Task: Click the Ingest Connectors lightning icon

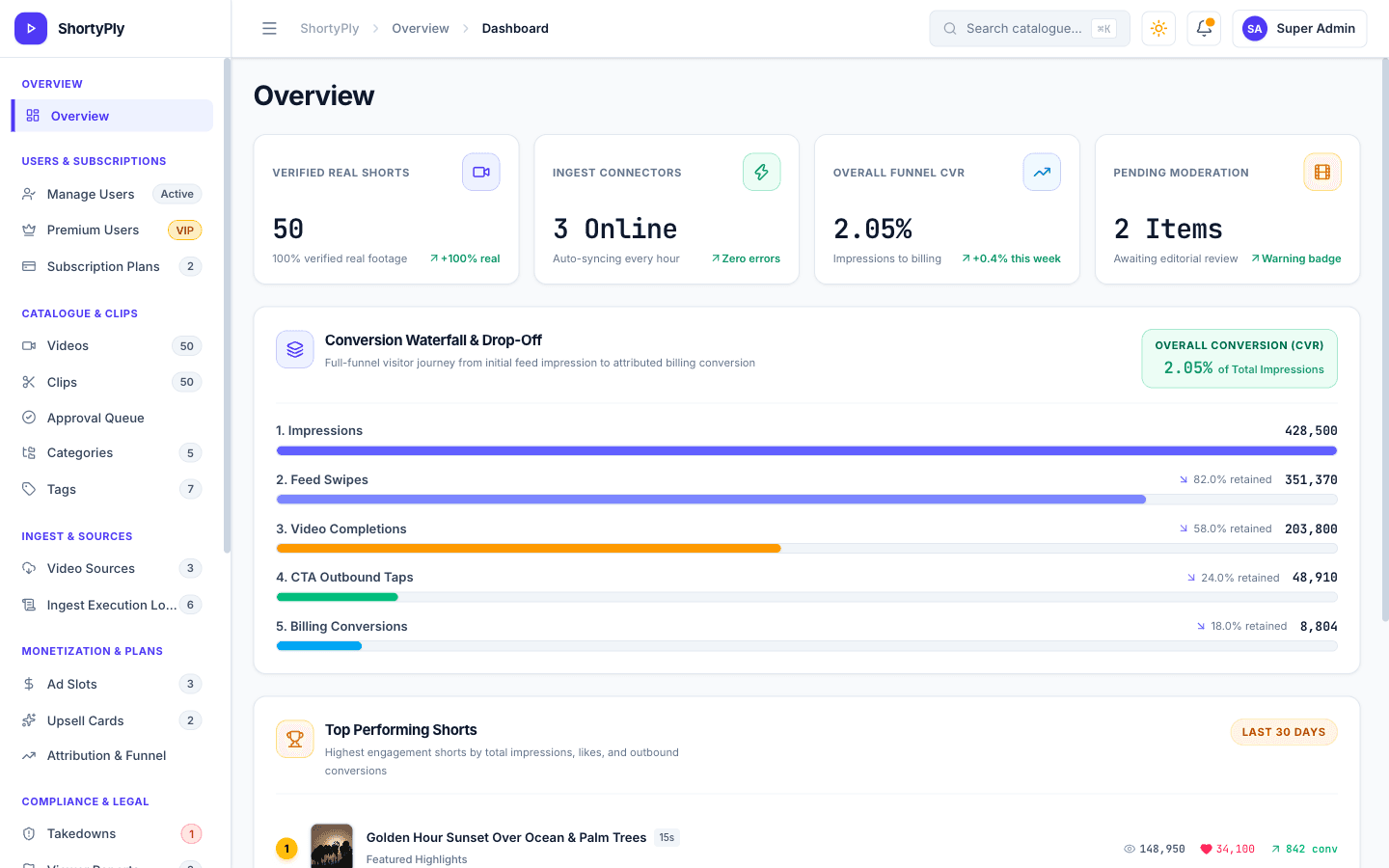Action: [761, 172]
